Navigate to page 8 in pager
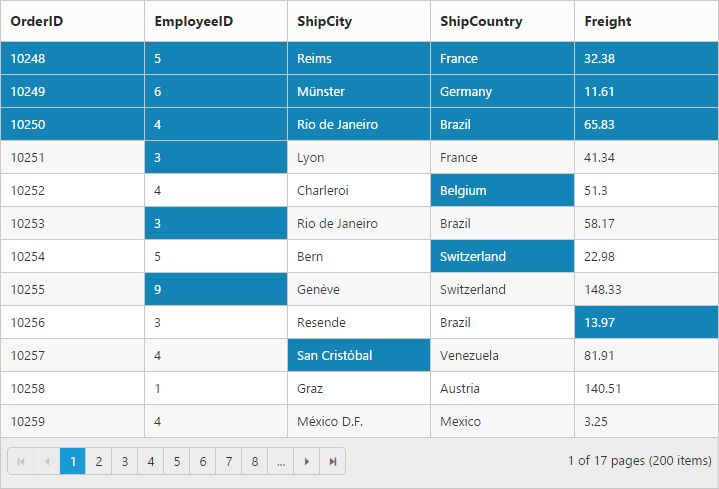Screen dimensions: 719x489 click(255, 461)
